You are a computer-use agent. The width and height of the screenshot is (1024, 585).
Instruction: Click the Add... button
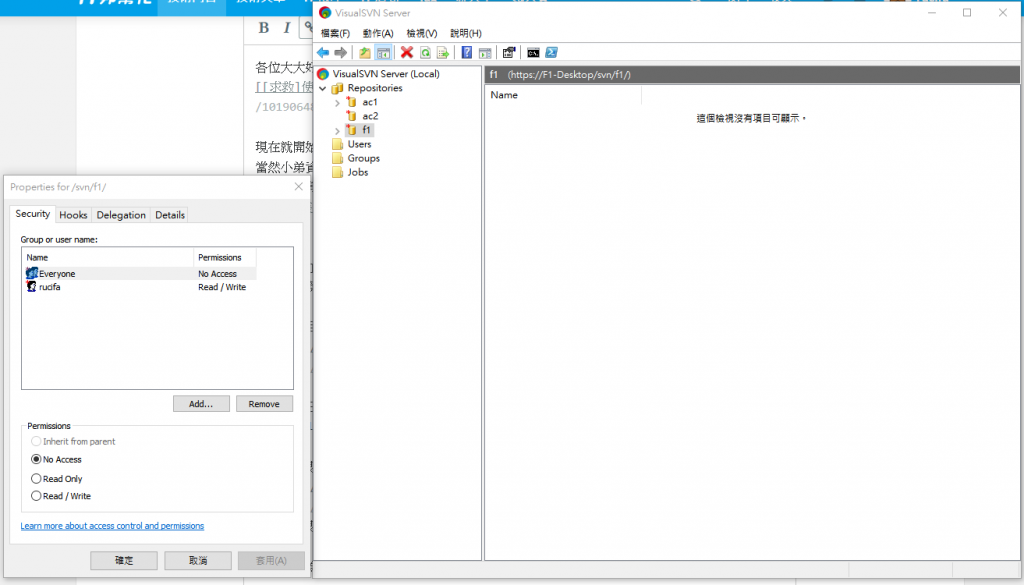click(201, 404)
